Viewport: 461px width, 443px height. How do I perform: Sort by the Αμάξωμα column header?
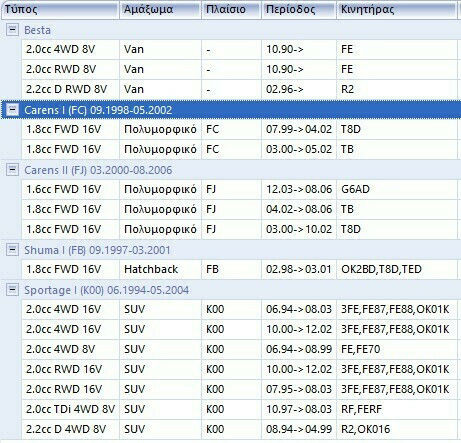point(160,9)
